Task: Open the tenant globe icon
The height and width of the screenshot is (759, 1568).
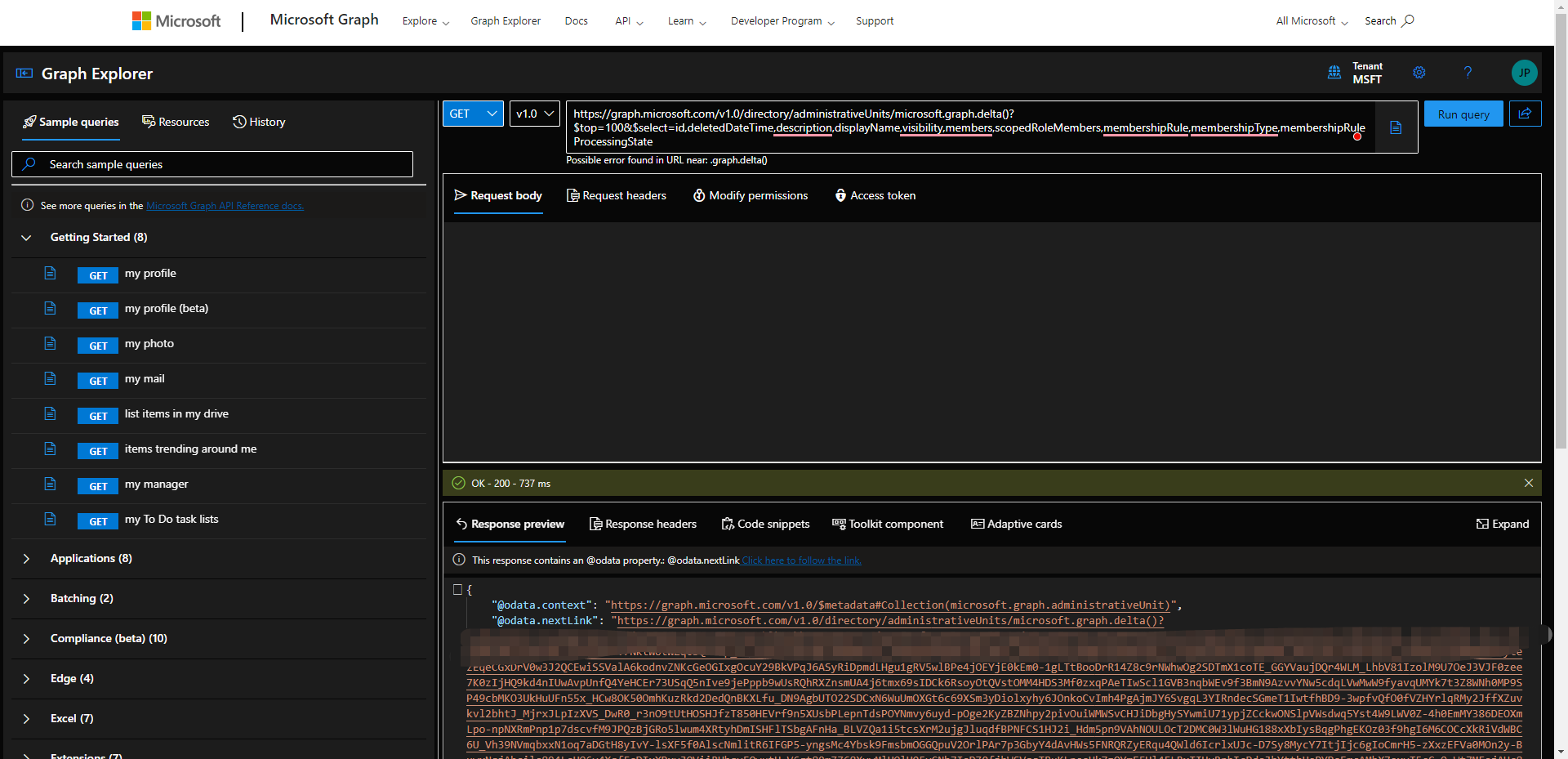Action: (1334, 73)
